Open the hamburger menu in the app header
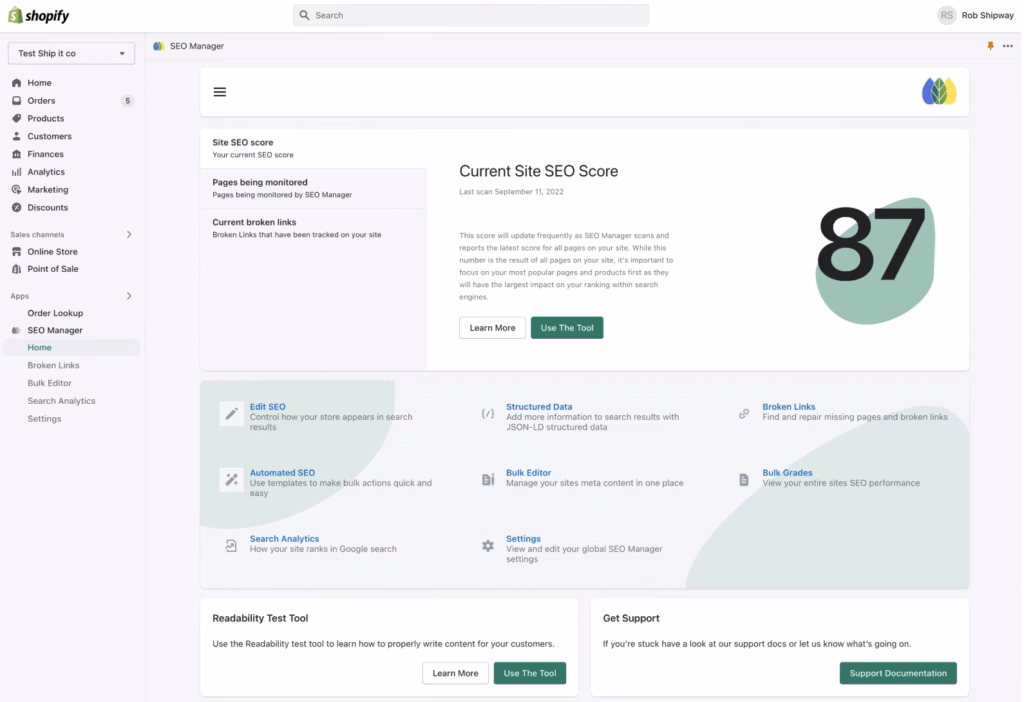The height and width of the screenshot is (702, 1024). (219, 91)
